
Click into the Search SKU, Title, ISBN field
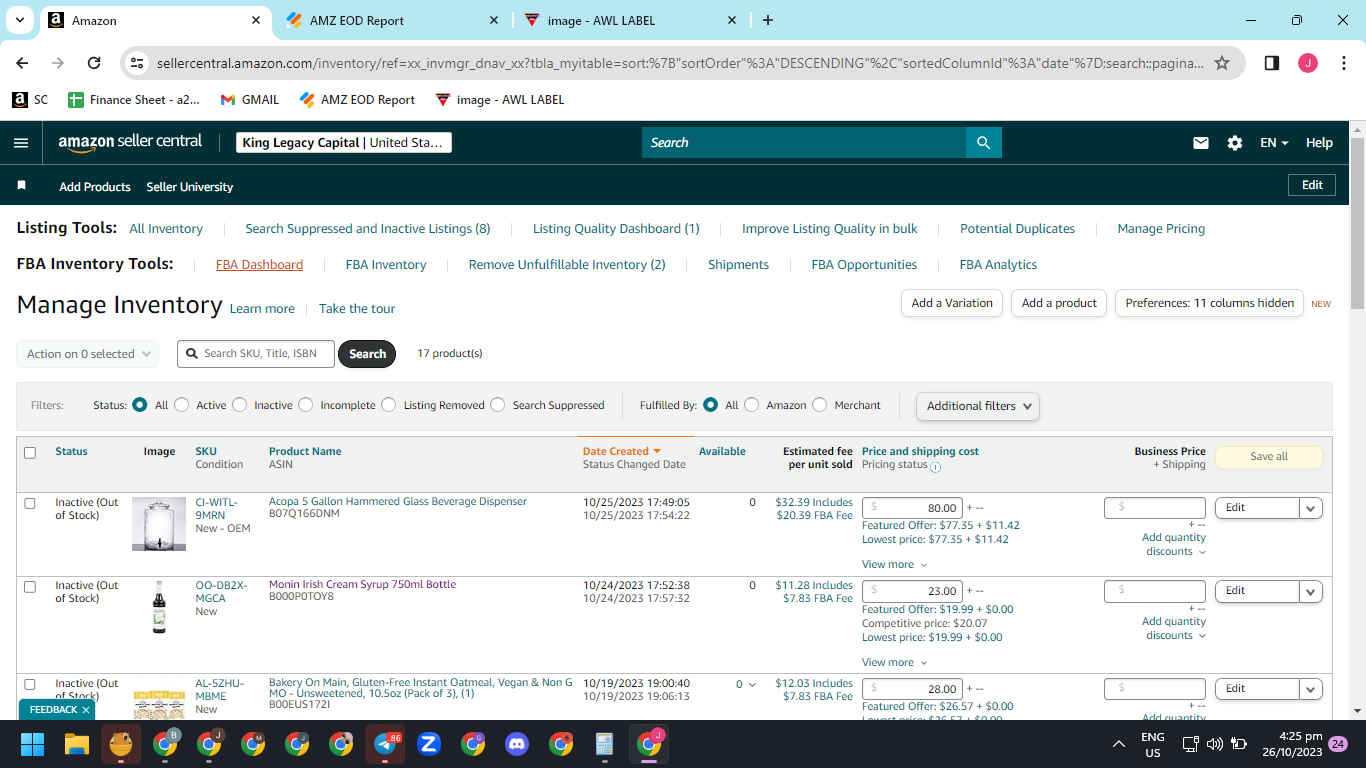tap(256, 354)
